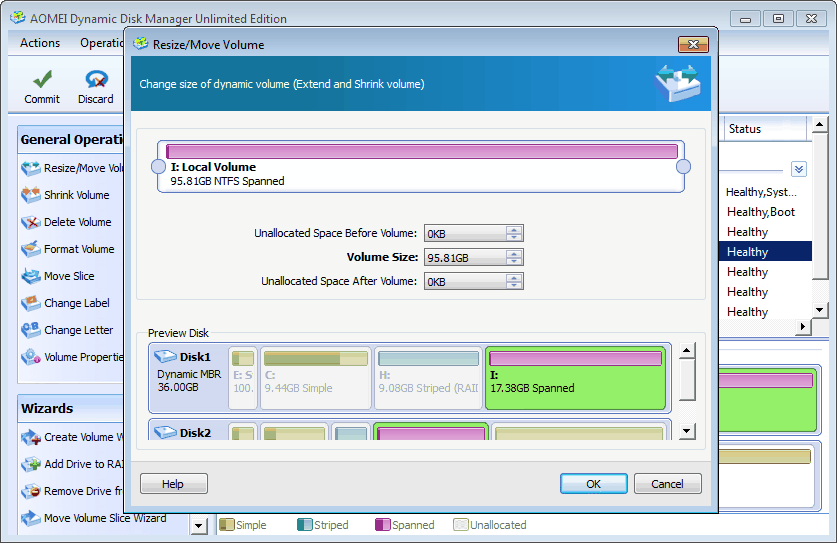This screenshot has height=543, width=837.
Task: Click the Delete Volume icon
Action: (x=30, y=222)
